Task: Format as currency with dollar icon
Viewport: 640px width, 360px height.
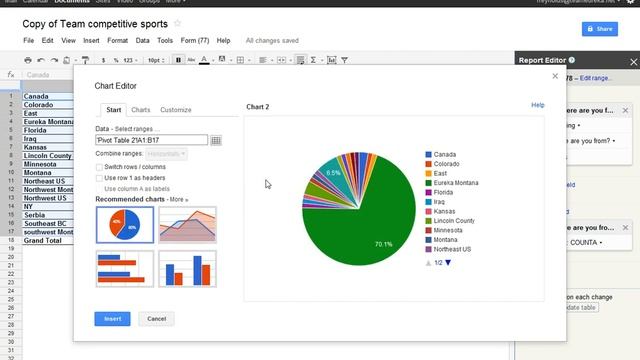Action: tap(103, 60)
